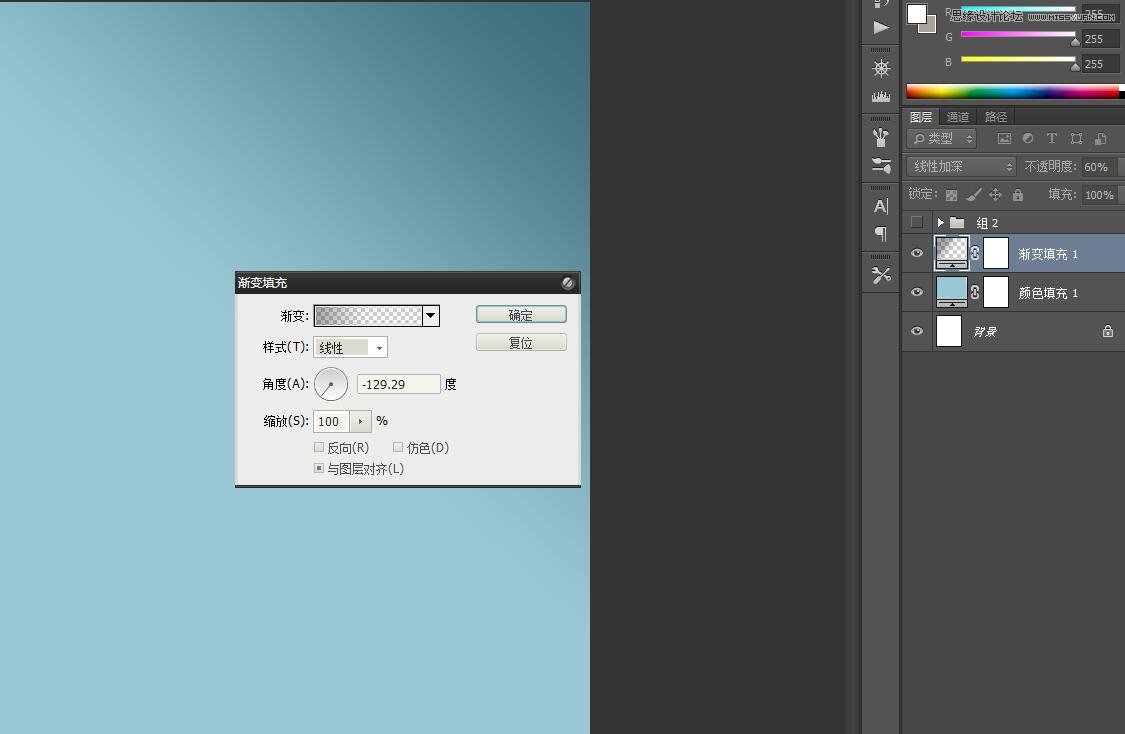Enable the 反向 (Reverse) checkbox
This screenshot has height=734, width=1125.
(319, 448)
